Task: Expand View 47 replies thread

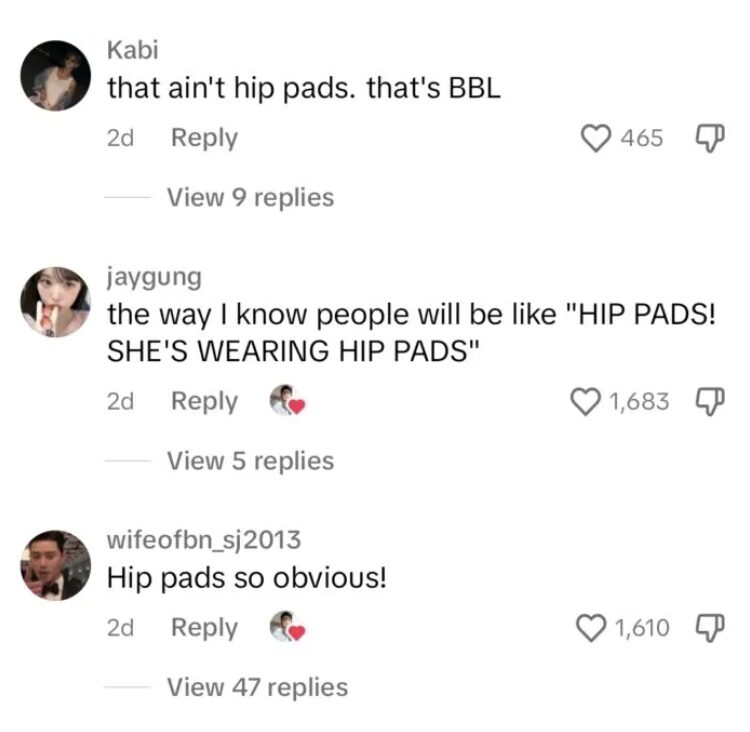Action: (x=257, y=687)
